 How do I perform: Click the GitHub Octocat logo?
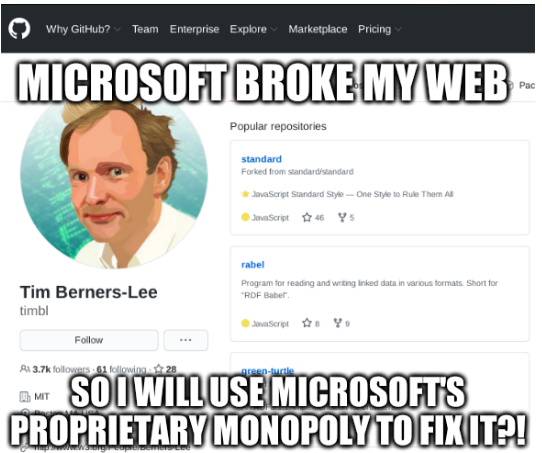[x=19, y=29]
